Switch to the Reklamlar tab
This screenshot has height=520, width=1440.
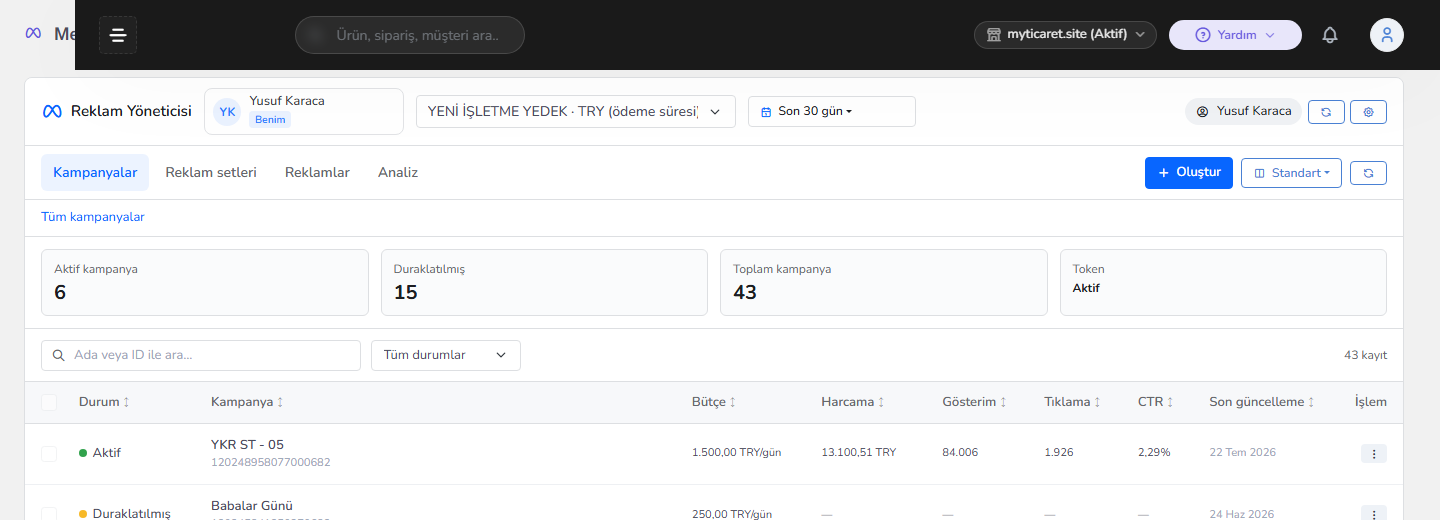pos(317,172)
